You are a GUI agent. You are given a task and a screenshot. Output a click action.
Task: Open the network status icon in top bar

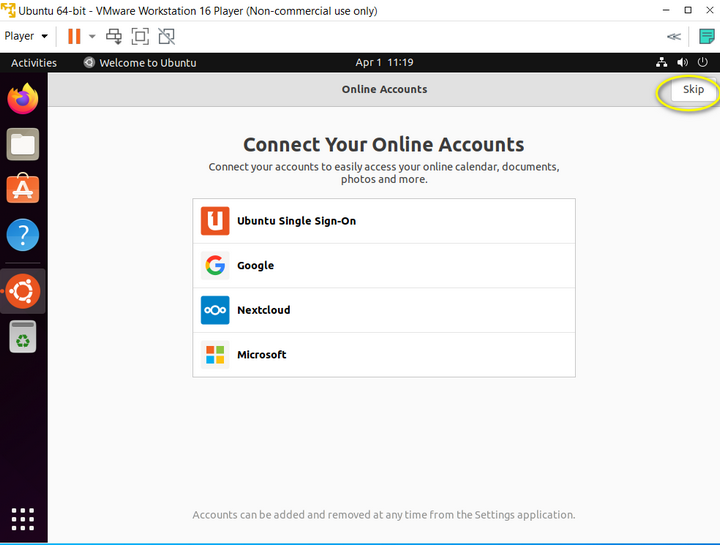click(x=661, y=62)
